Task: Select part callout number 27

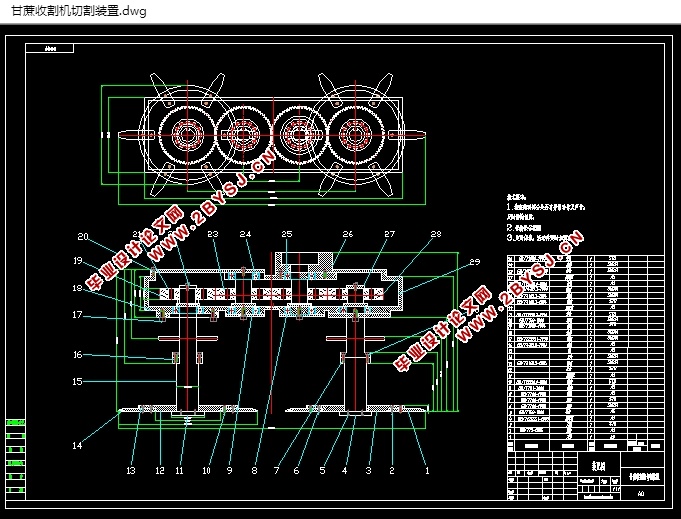Action: click(x=390, y=234)
